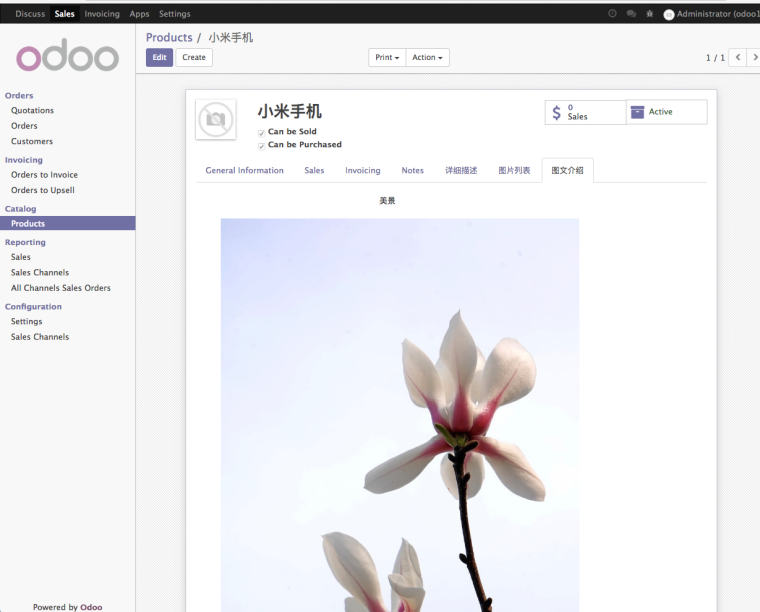Open Quotations in sidebar
Screen dimensions: 760x612
pos(32,110)
